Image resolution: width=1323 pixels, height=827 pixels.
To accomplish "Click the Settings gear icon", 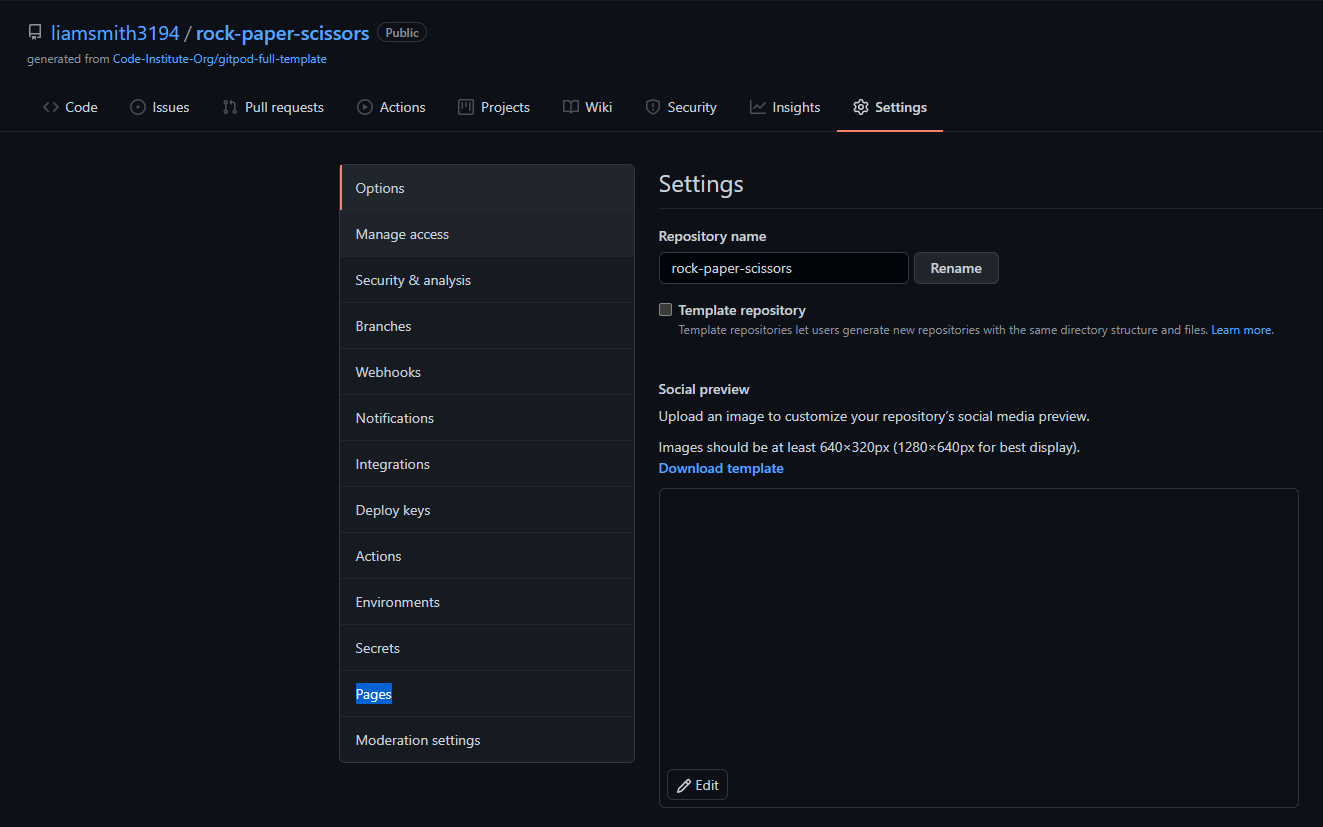I will coord(861,107).
